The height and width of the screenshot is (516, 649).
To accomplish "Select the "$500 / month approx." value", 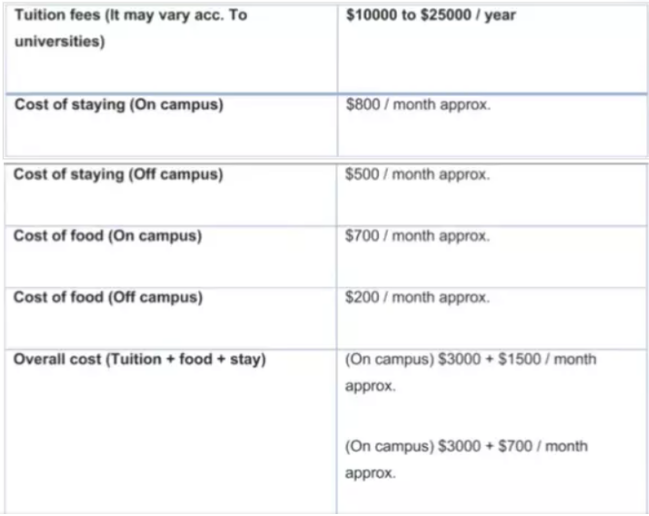I will pos(417,174).
